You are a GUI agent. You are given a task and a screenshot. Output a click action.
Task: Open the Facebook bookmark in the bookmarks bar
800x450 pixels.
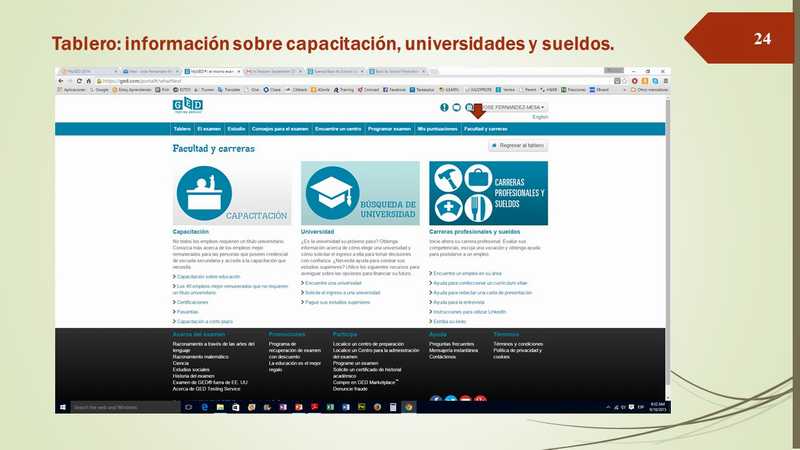tap(394, 90)
